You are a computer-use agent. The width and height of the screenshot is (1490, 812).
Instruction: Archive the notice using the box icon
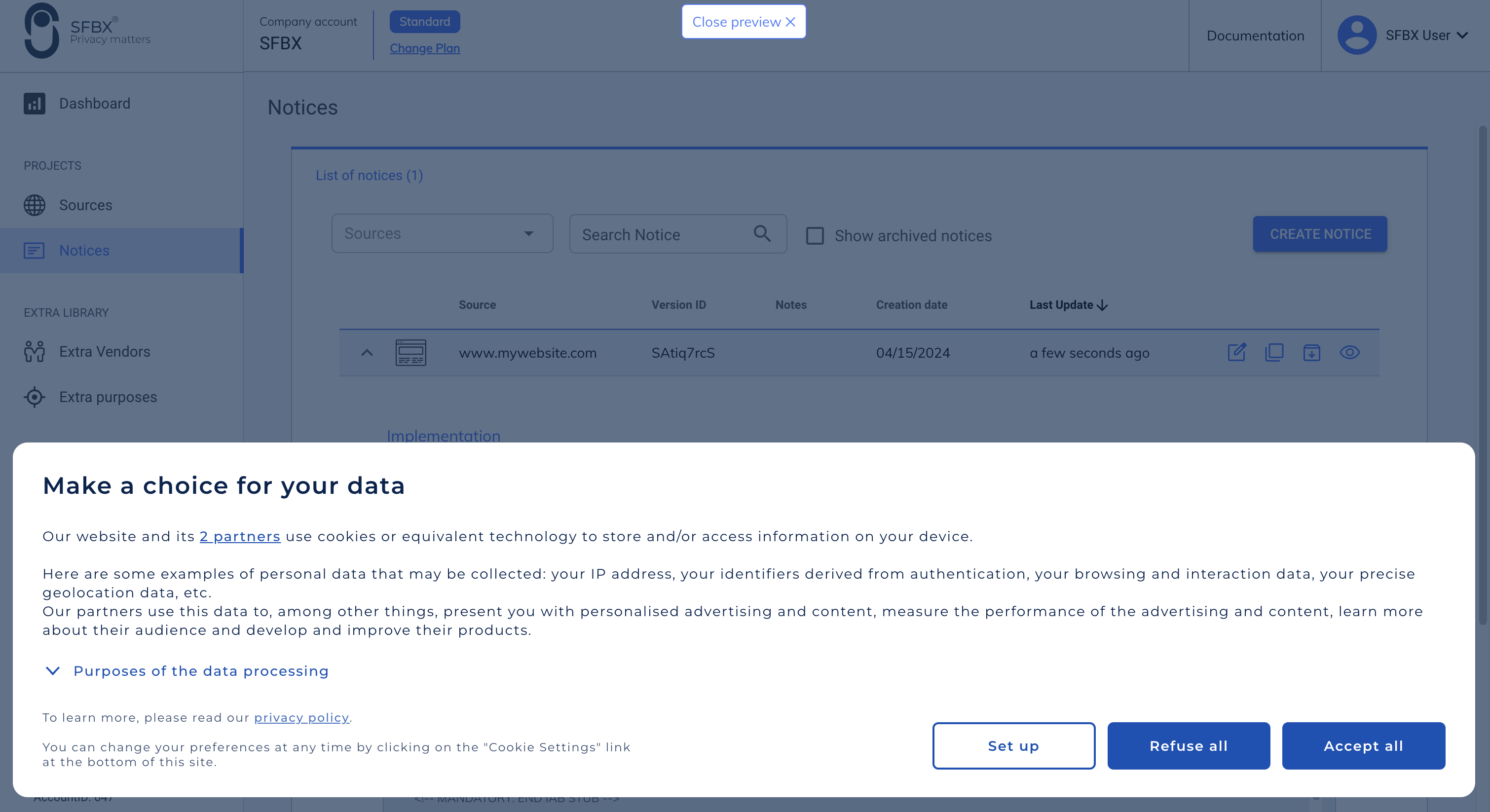(x=1312, y=353)
